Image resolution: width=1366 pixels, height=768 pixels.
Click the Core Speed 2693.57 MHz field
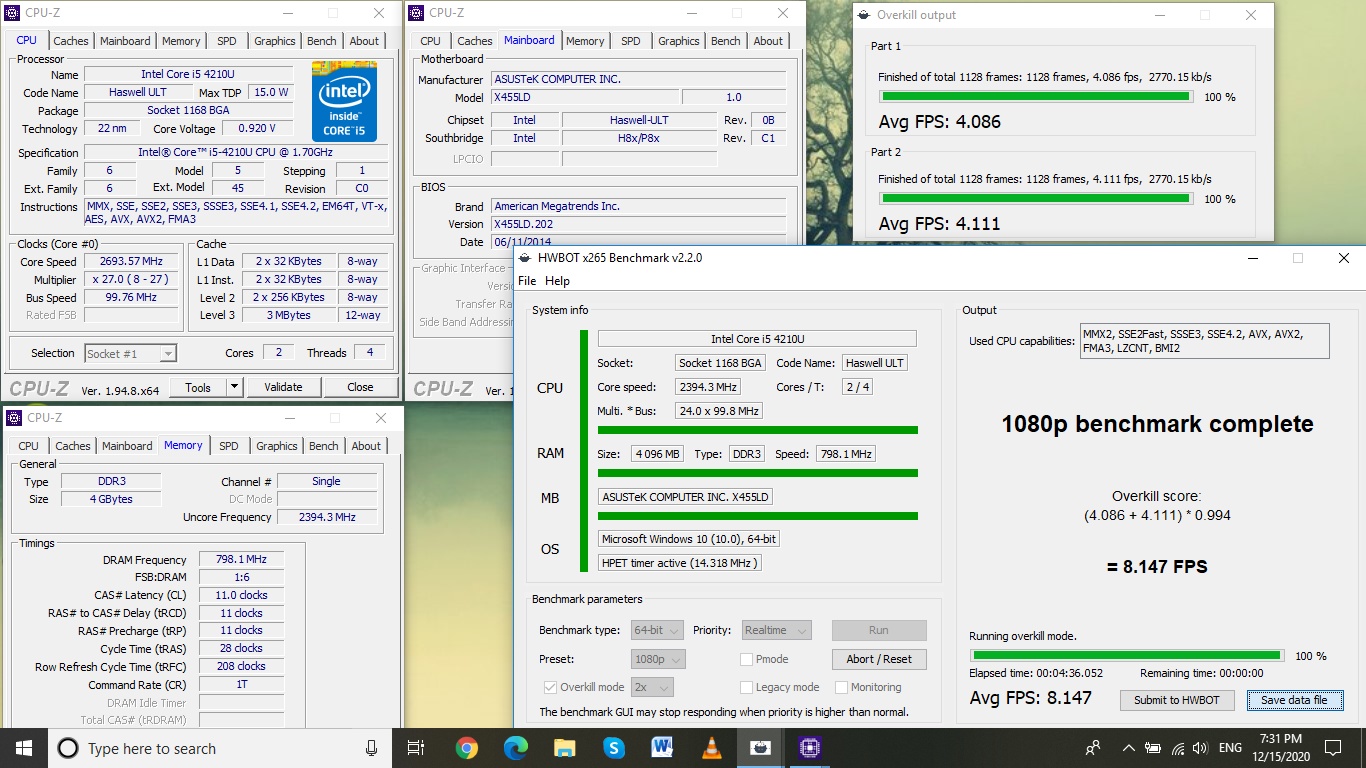tap(132, 262)
